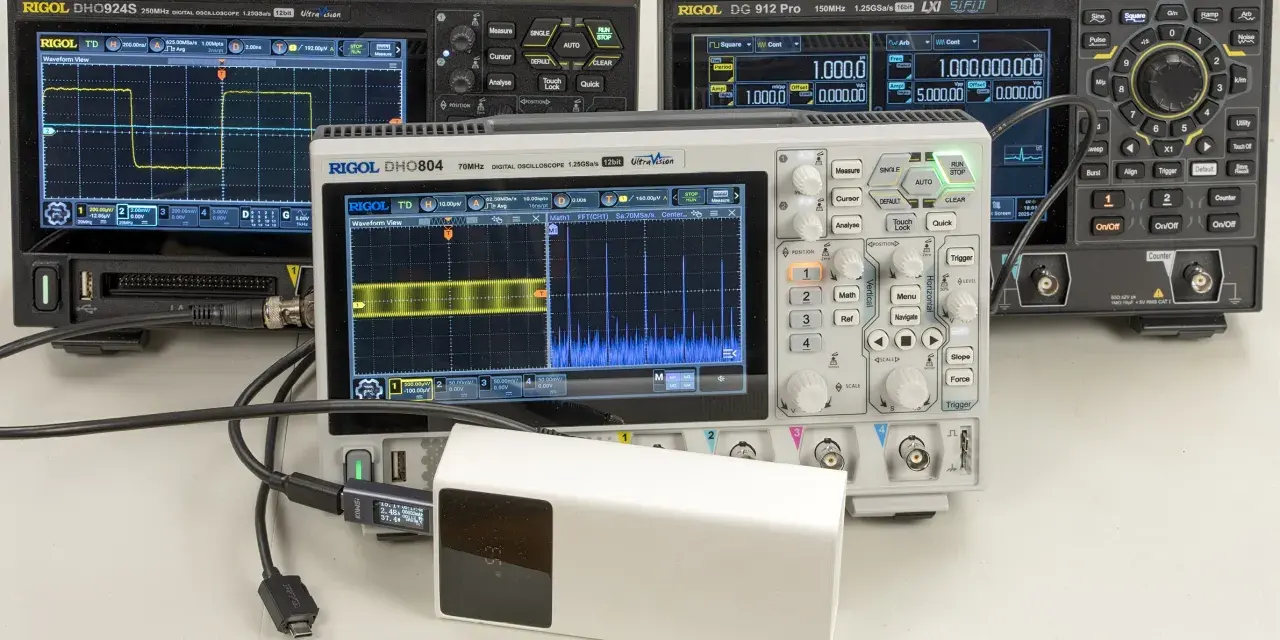1280x640 pixels.
Task: Tap the channel 2 label on DHO804 screen
Action: 441,384
